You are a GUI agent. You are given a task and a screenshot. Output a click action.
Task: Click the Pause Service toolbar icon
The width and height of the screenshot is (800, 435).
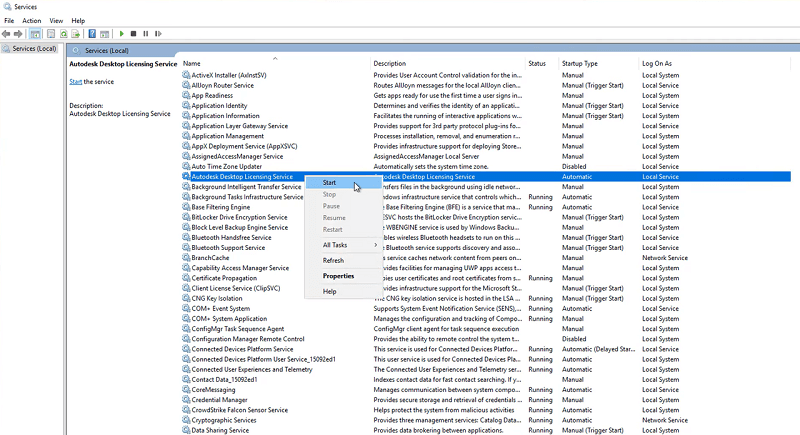coord(146,33)
